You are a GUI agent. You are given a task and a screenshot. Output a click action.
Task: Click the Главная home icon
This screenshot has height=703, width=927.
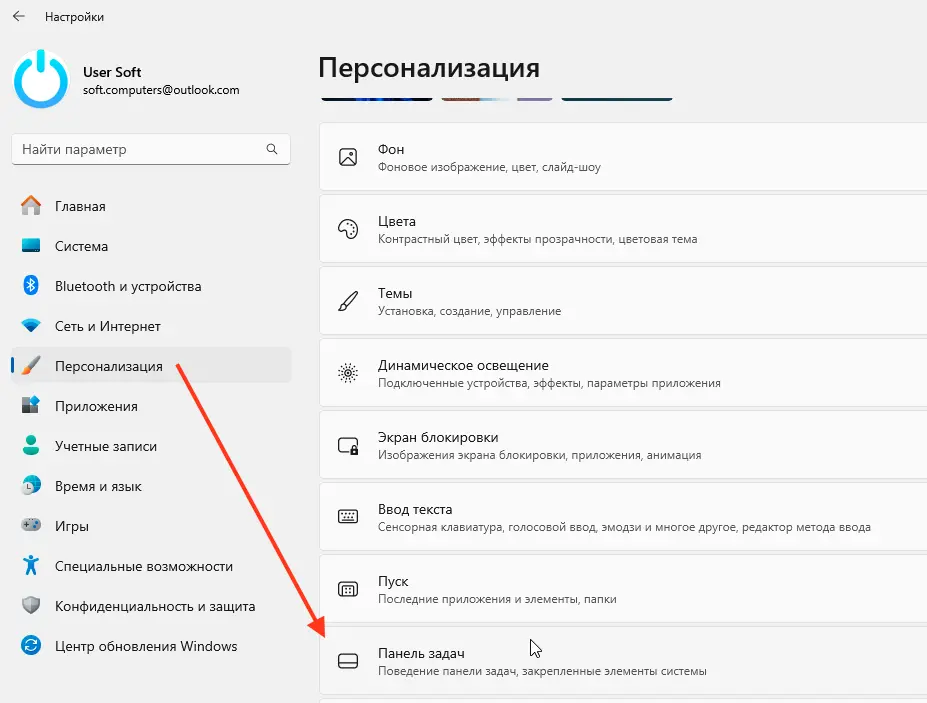[x=31, y=206]
